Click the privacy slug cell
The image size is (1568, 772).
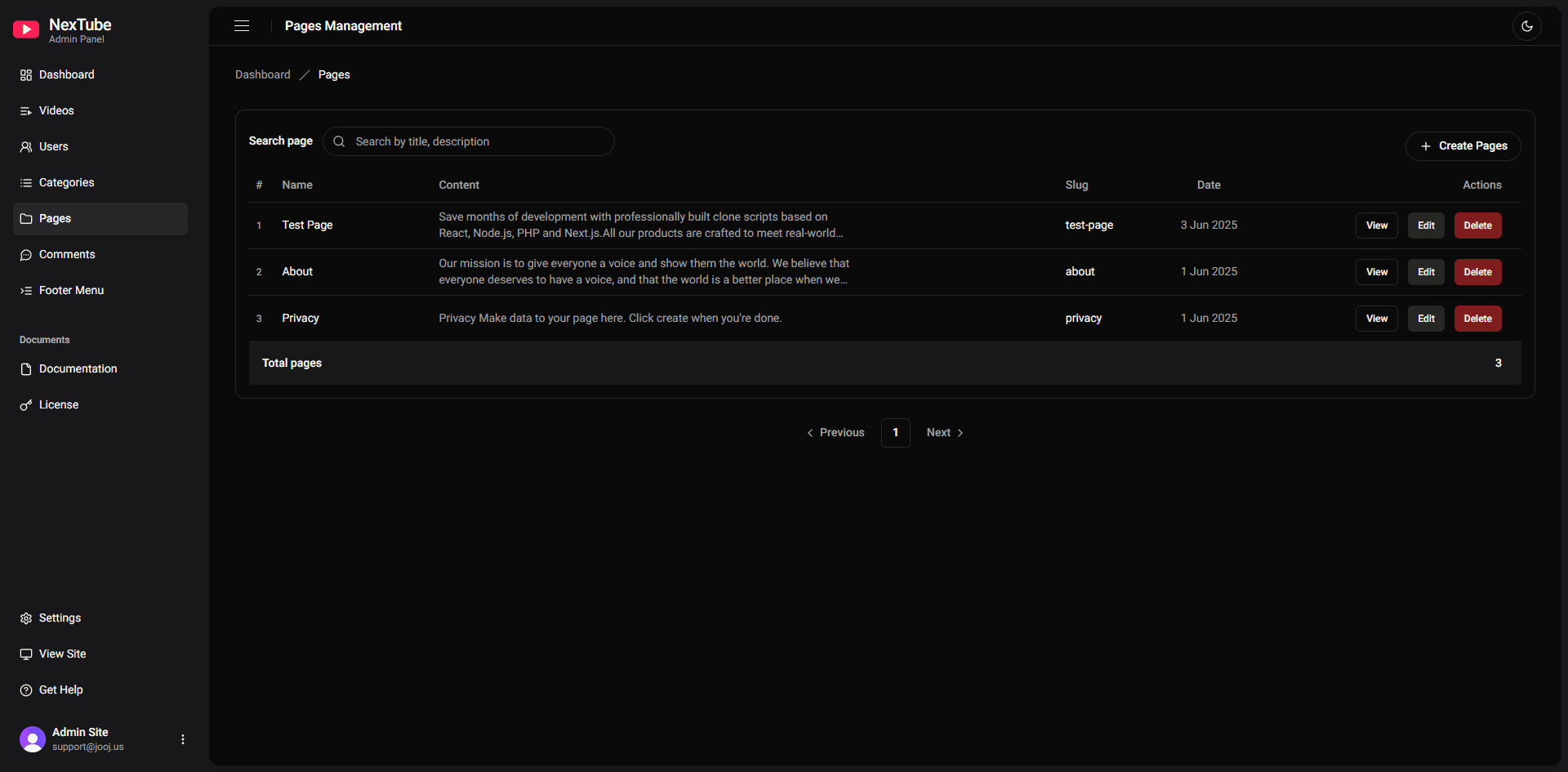[x=1083, y=318]
